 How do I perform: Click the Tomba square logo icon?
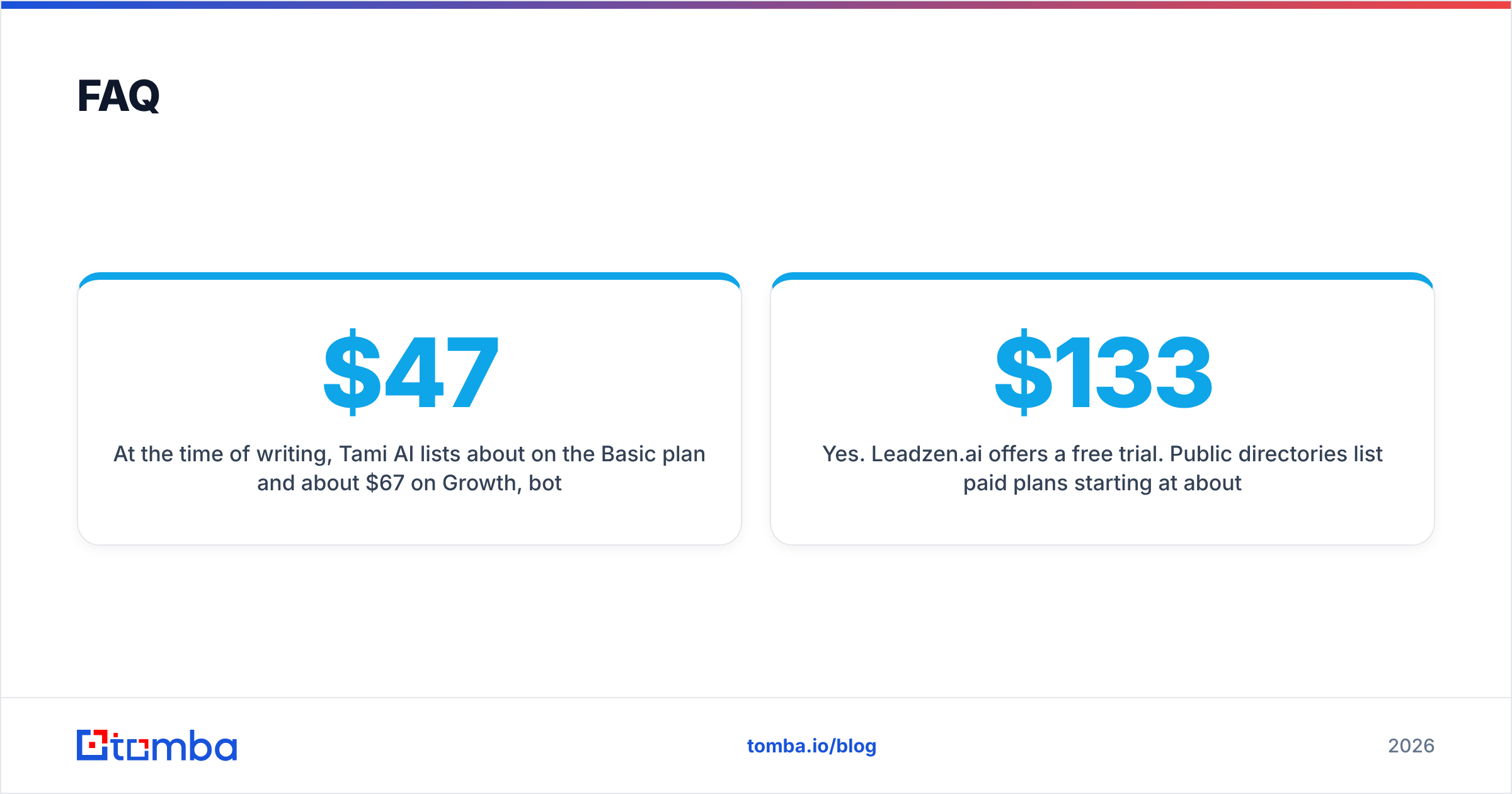[93, 745]
